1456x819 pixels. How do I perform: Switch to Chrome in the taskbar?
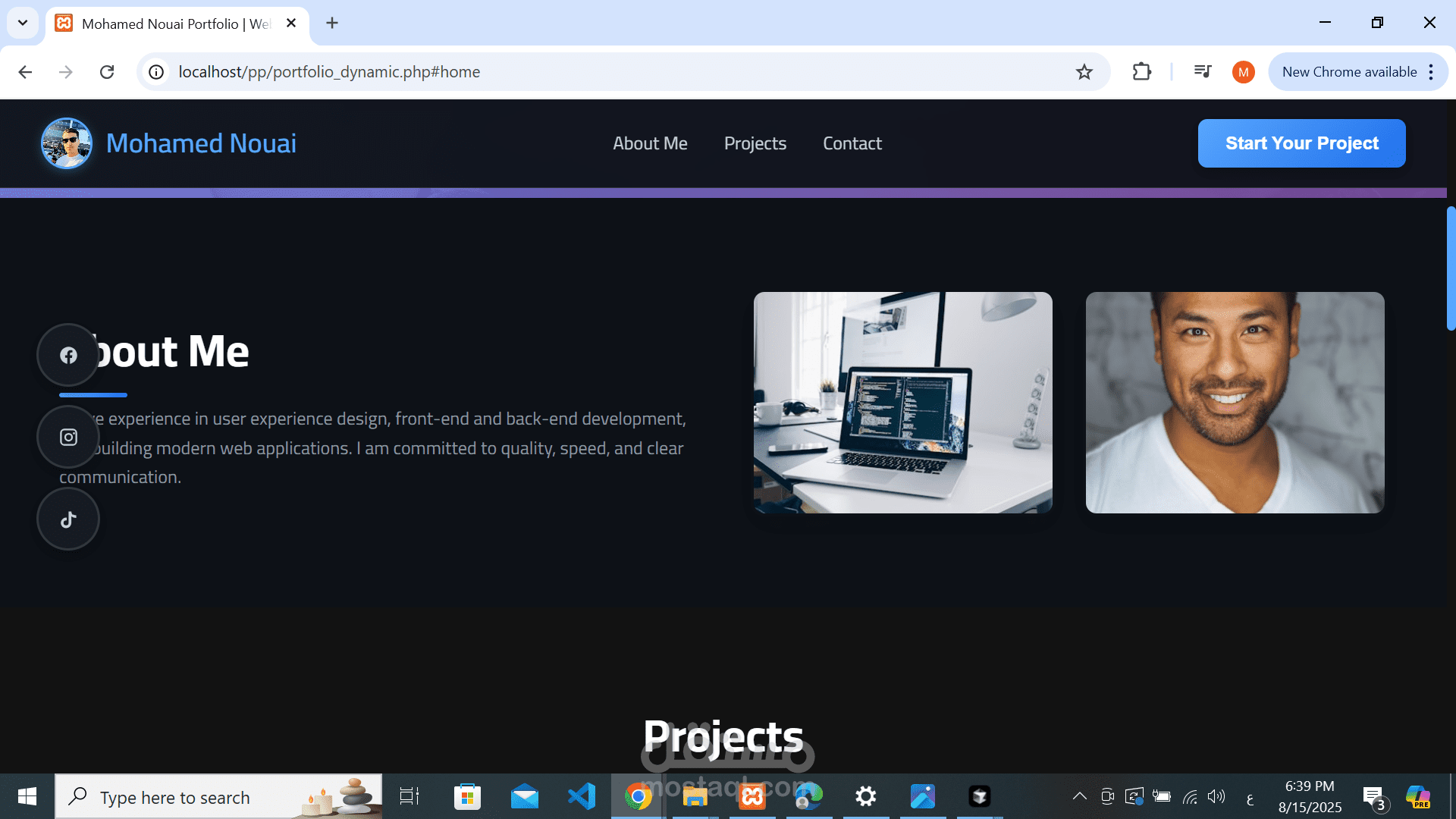pos(639,796)
